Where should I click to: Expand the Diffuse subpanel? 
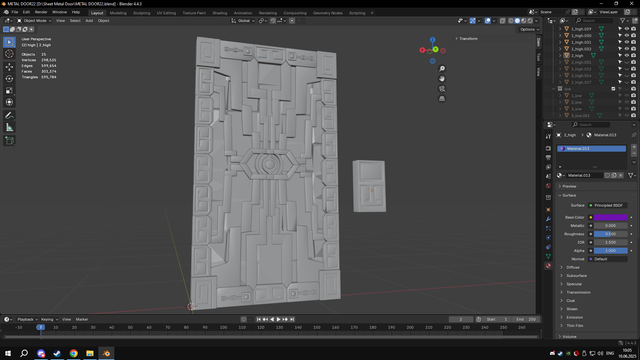562,267
